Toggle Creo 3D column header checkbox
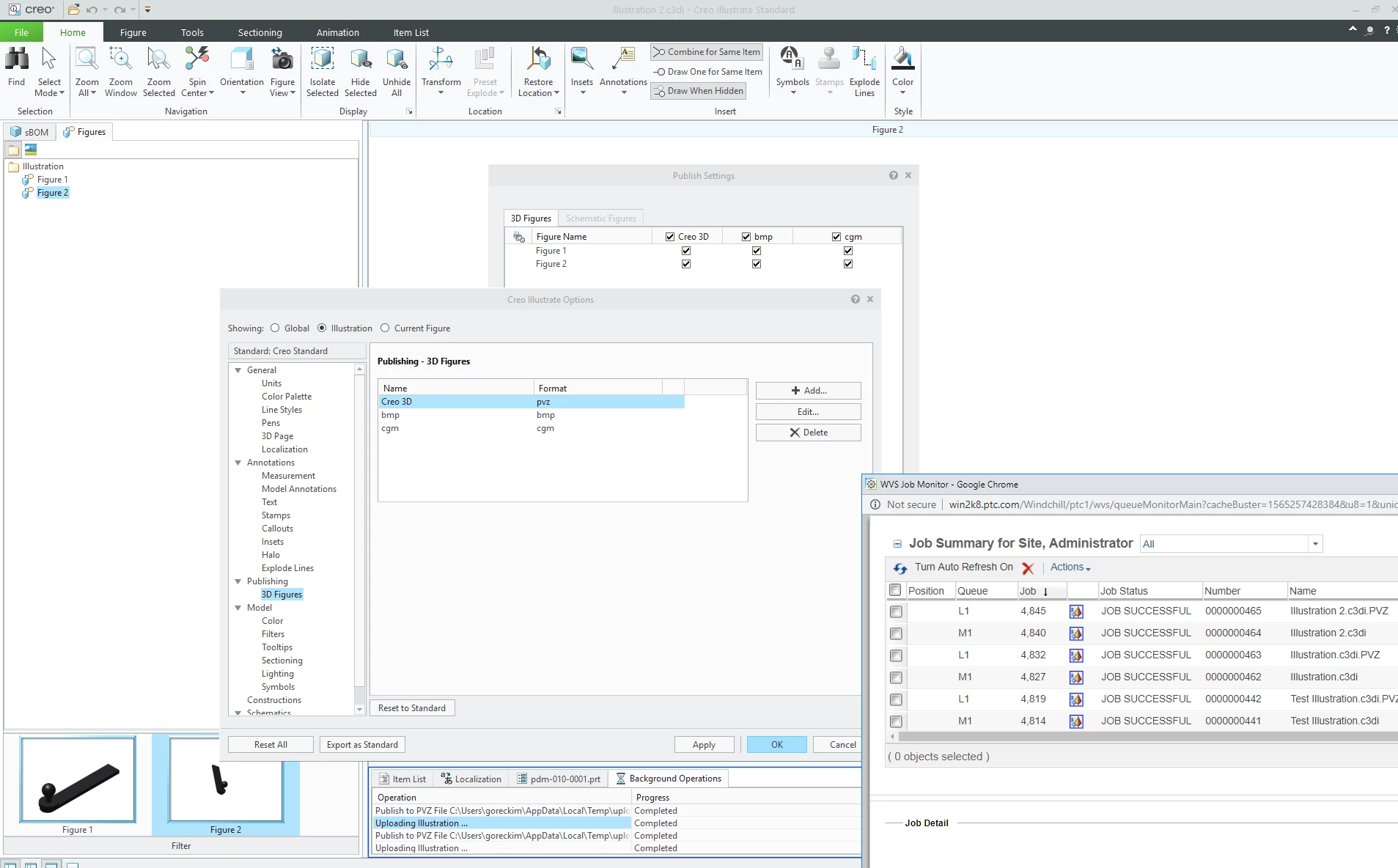The width and height of the screenshot is (1398, 868). [x=670, y=237]
